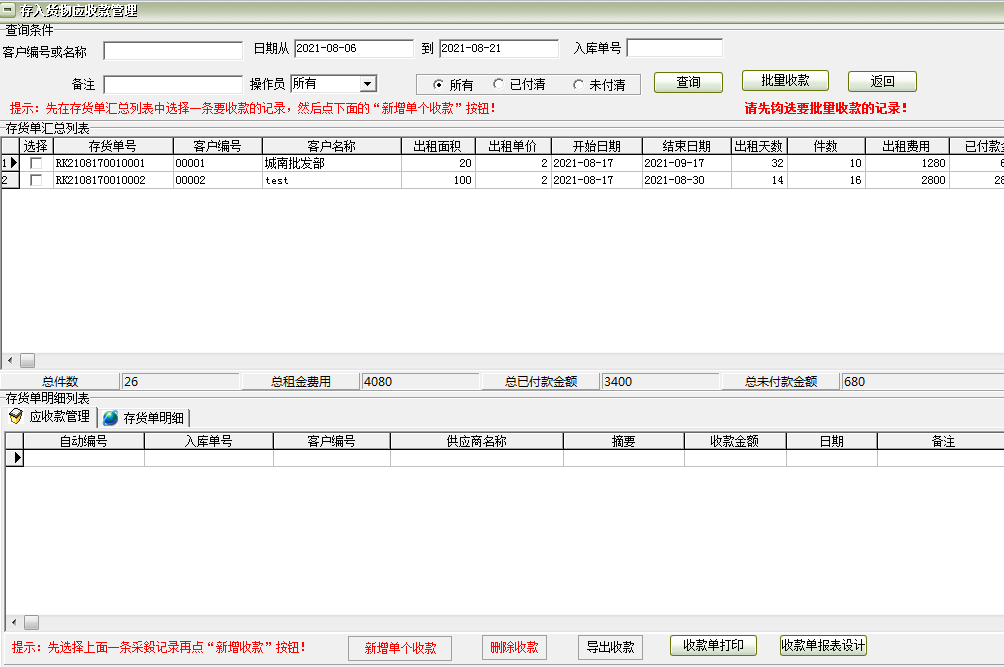This screenshot has height=667, width=1004.
Task: Click the 摘要 column header
Action: pos(624,441)
